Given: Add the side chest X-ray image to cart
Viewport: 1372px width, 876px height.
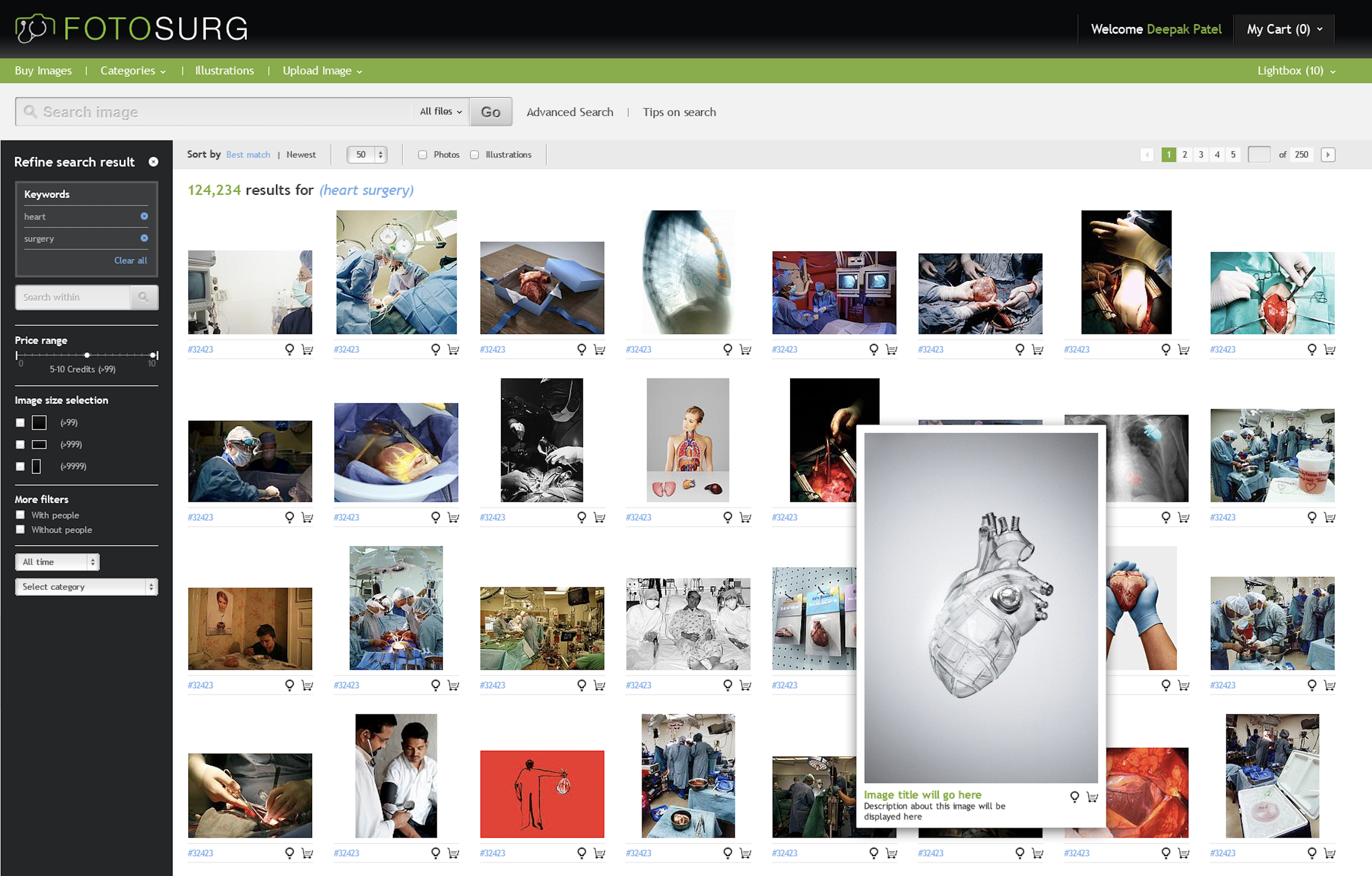Looking at the screenshot, I should (x=745, y=349).
